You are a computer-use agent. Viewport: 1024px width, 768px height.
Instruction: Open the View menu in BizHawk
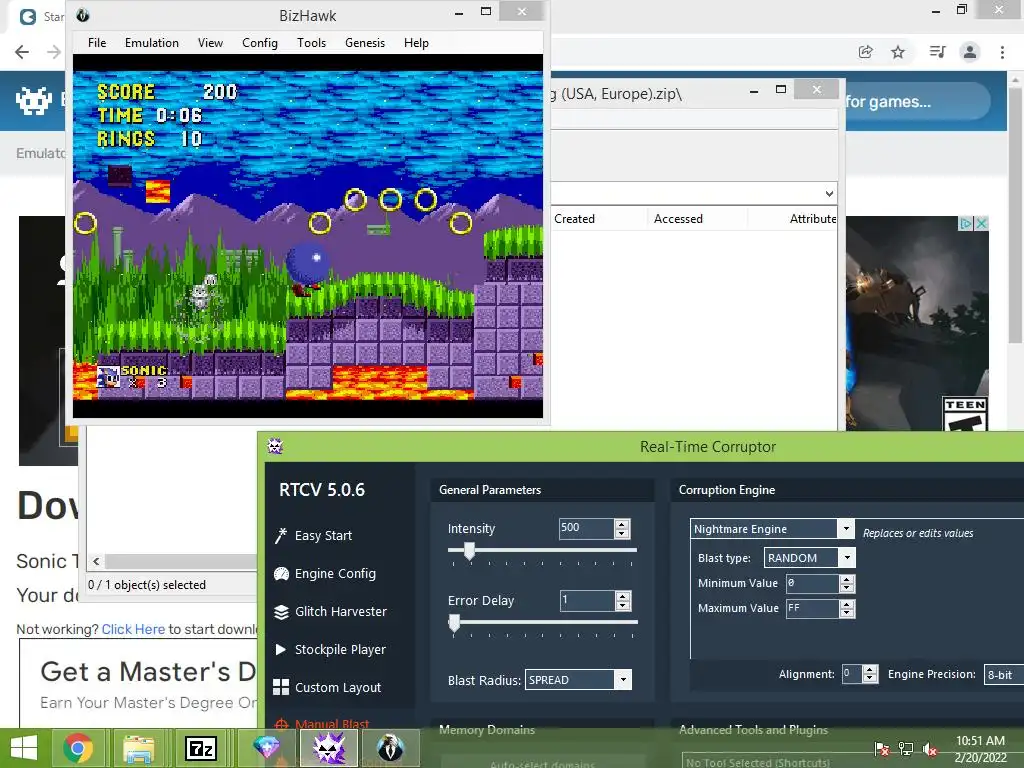click(x=210, y=43)
